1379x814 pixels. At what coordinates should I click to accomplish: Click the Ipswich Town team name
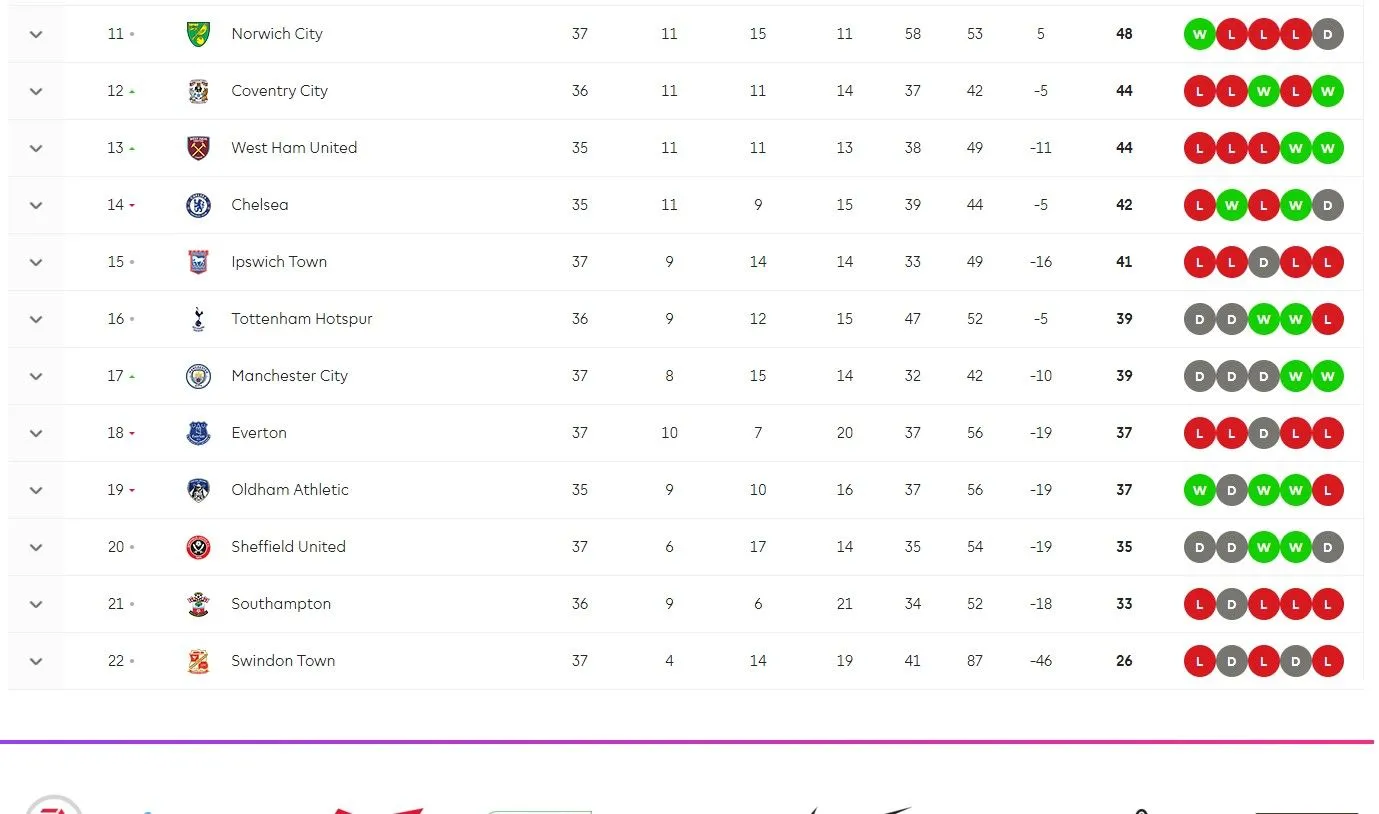pos(278,262)
